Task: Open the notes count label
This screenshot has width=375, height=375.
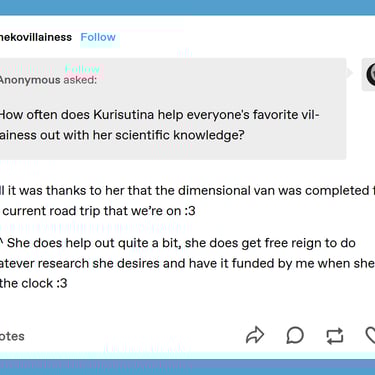Action: pyautogui.click(x=12, y=336)
